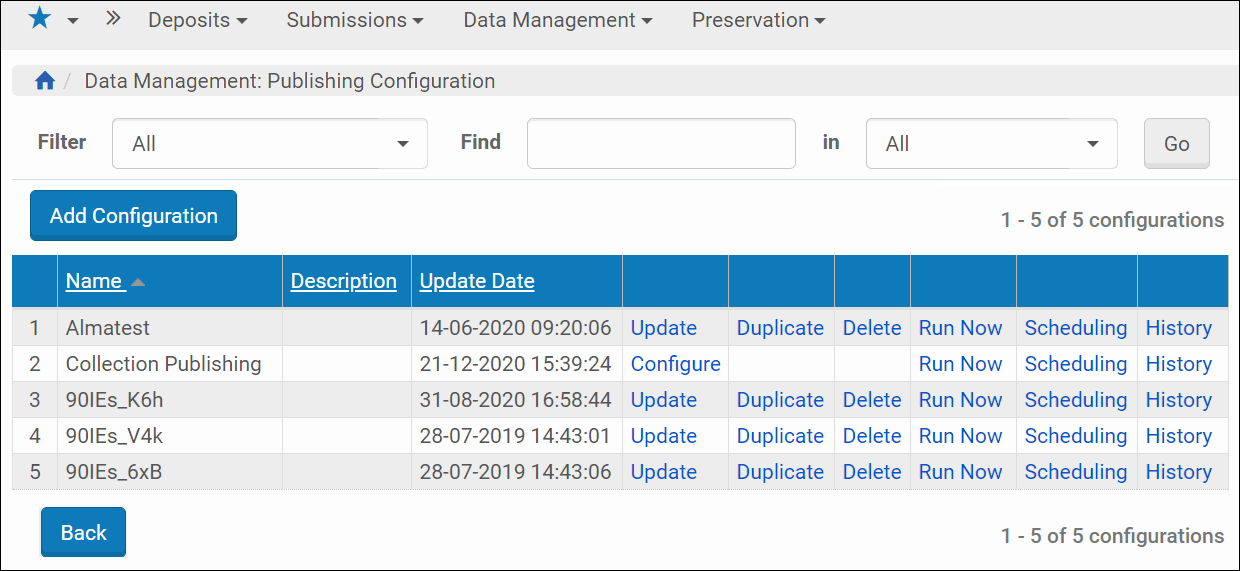
Task: Open the Submissions menu
Action: tap(354, 20)
